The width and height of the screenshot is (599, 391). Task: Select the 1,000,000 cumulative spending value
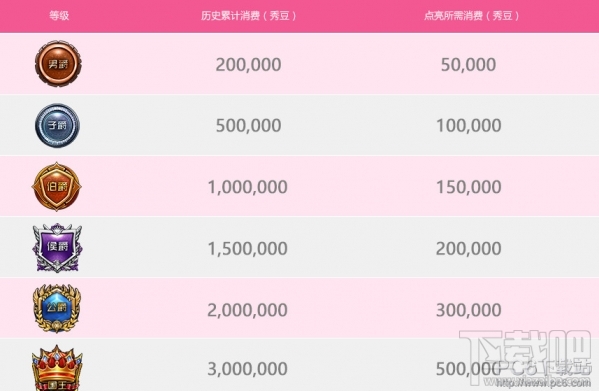(x=248, y=187)
